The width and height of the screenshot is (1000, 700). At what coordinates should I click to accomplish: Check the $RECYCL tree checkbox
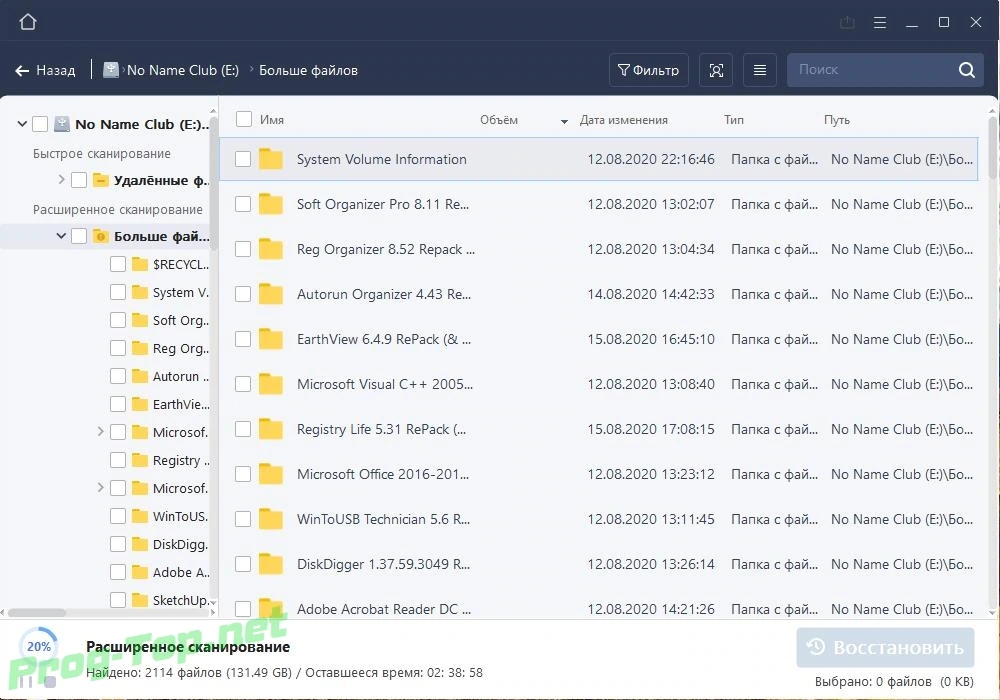[x=118, y=264]
